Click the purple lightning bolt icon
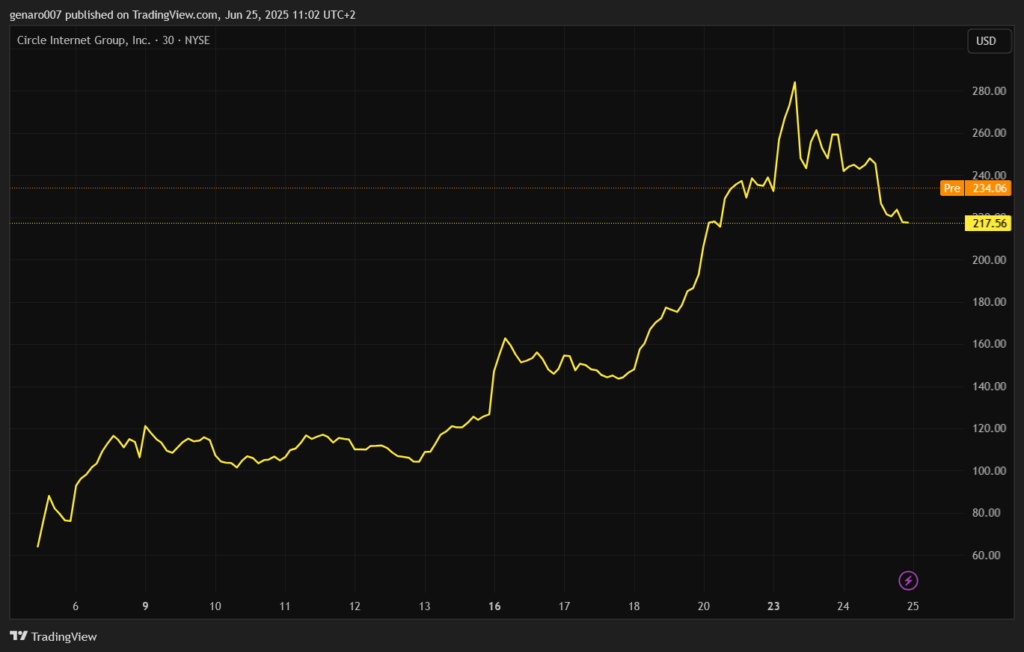Viewport: 1024px width, 652px height. click(908, 580)
